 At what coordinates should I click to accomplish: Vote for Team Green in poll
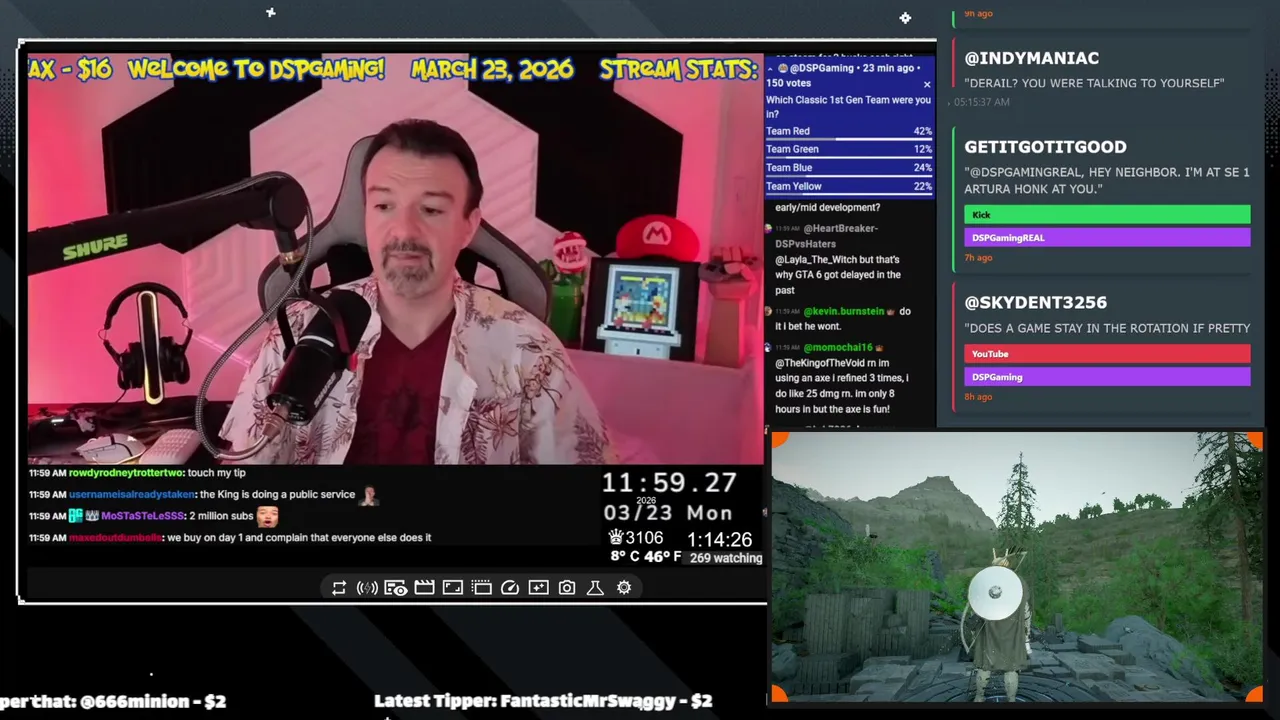pyautogui.click(x=849, y=149)
